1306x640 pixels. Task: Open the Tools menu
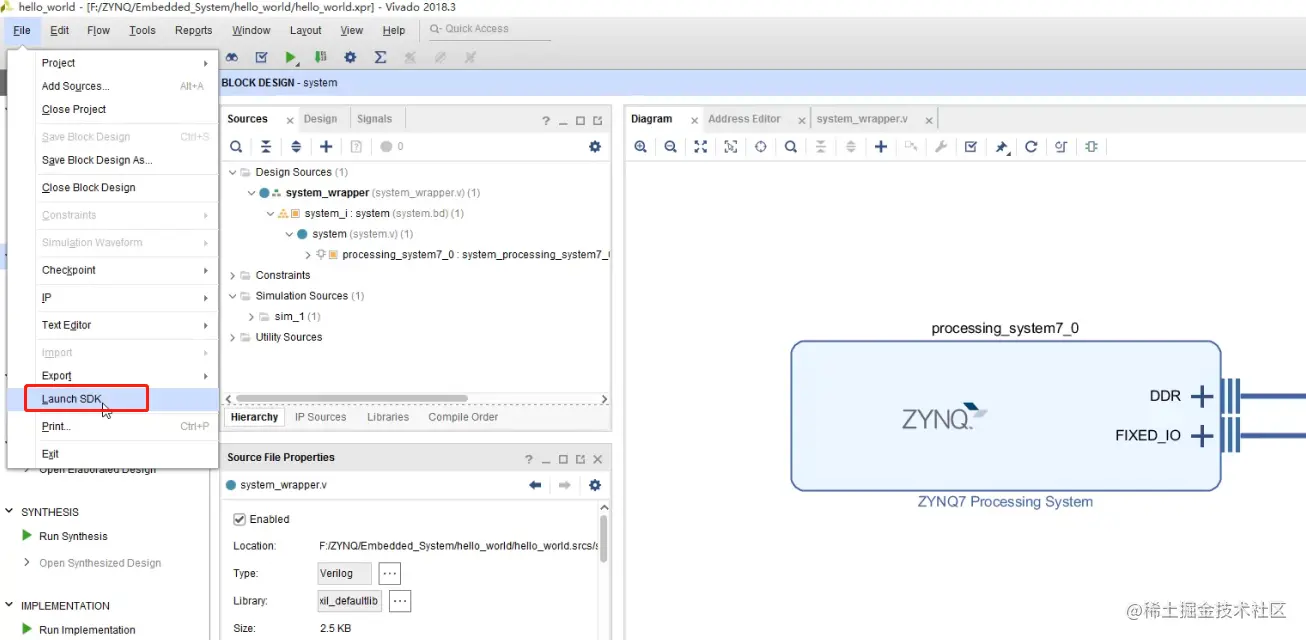pos(142,30)
